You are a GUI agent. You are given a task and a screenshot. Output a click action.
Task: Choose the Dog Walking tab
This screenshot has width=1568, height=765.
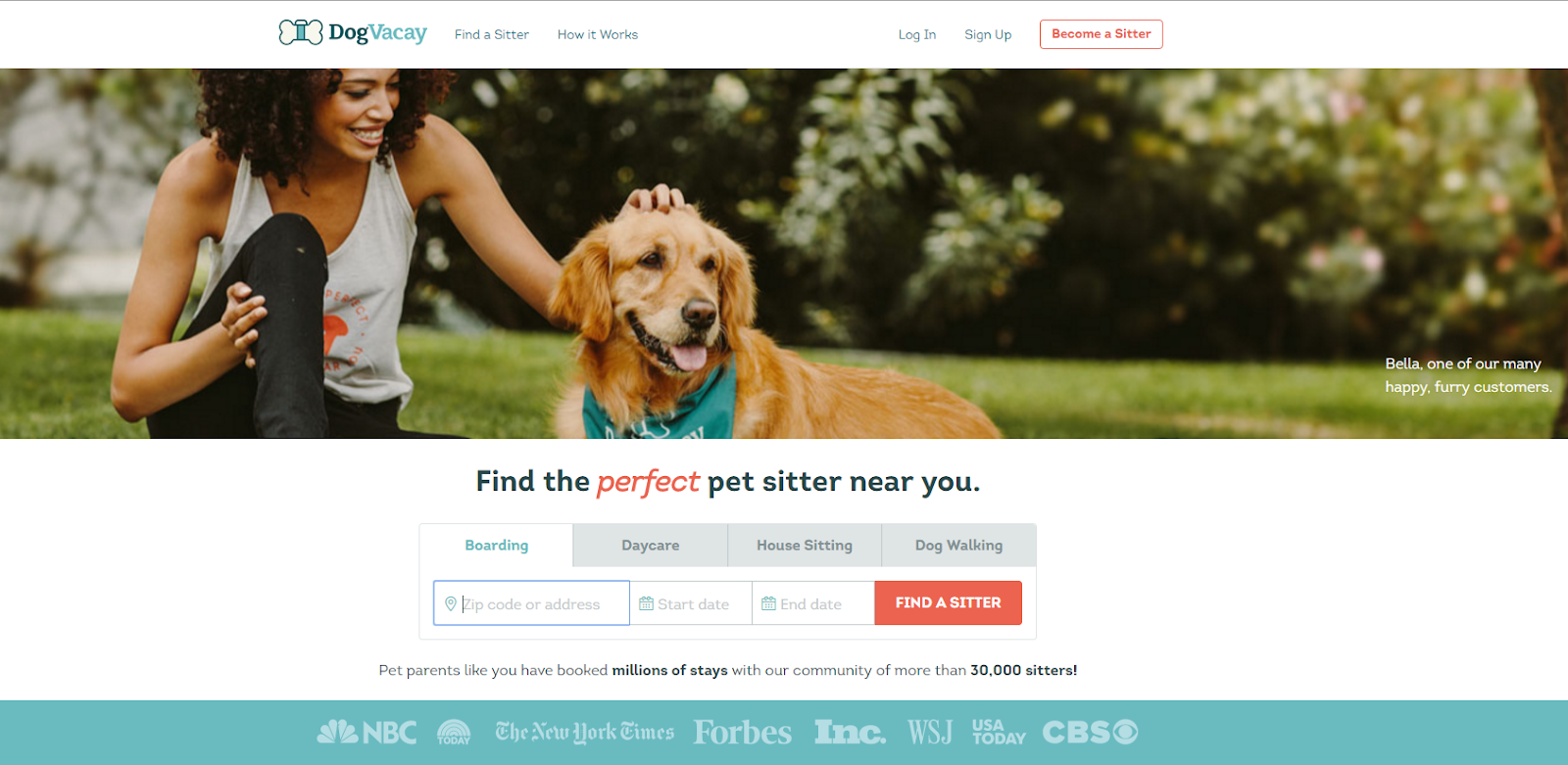click(959, 546)
